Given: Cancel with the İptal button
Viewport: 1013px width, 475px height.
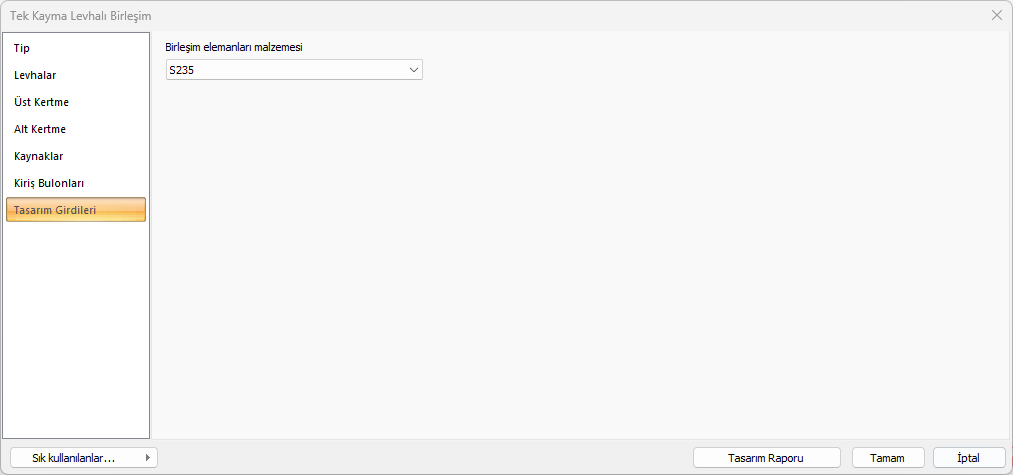Looking at the screenshot, I should [x=968, y=458].
